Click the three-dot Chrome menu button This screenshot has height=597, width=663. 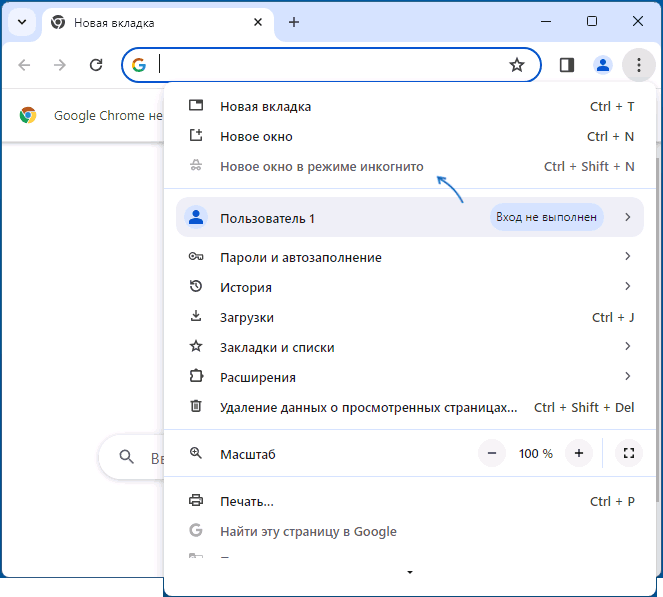(638, 65)
